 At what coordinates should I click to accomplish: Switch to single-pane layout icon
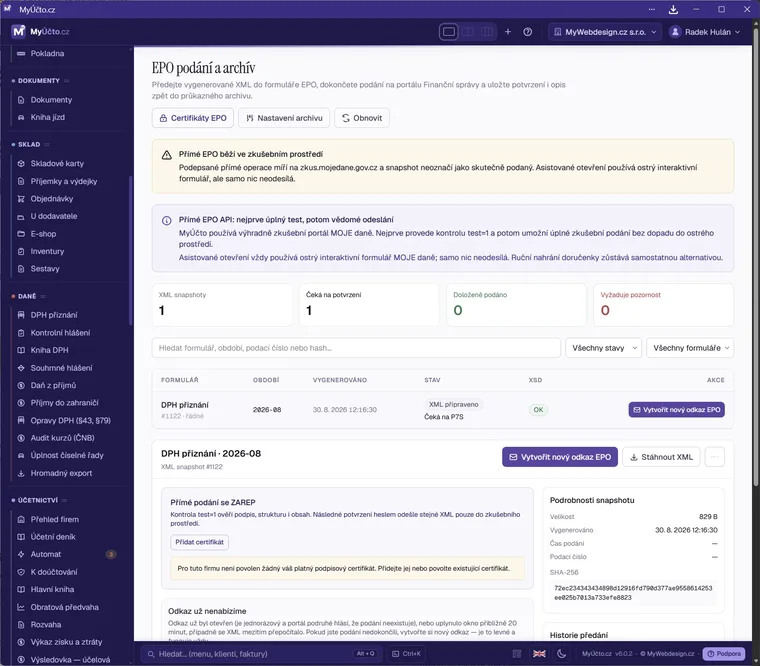tap(449, 32)
